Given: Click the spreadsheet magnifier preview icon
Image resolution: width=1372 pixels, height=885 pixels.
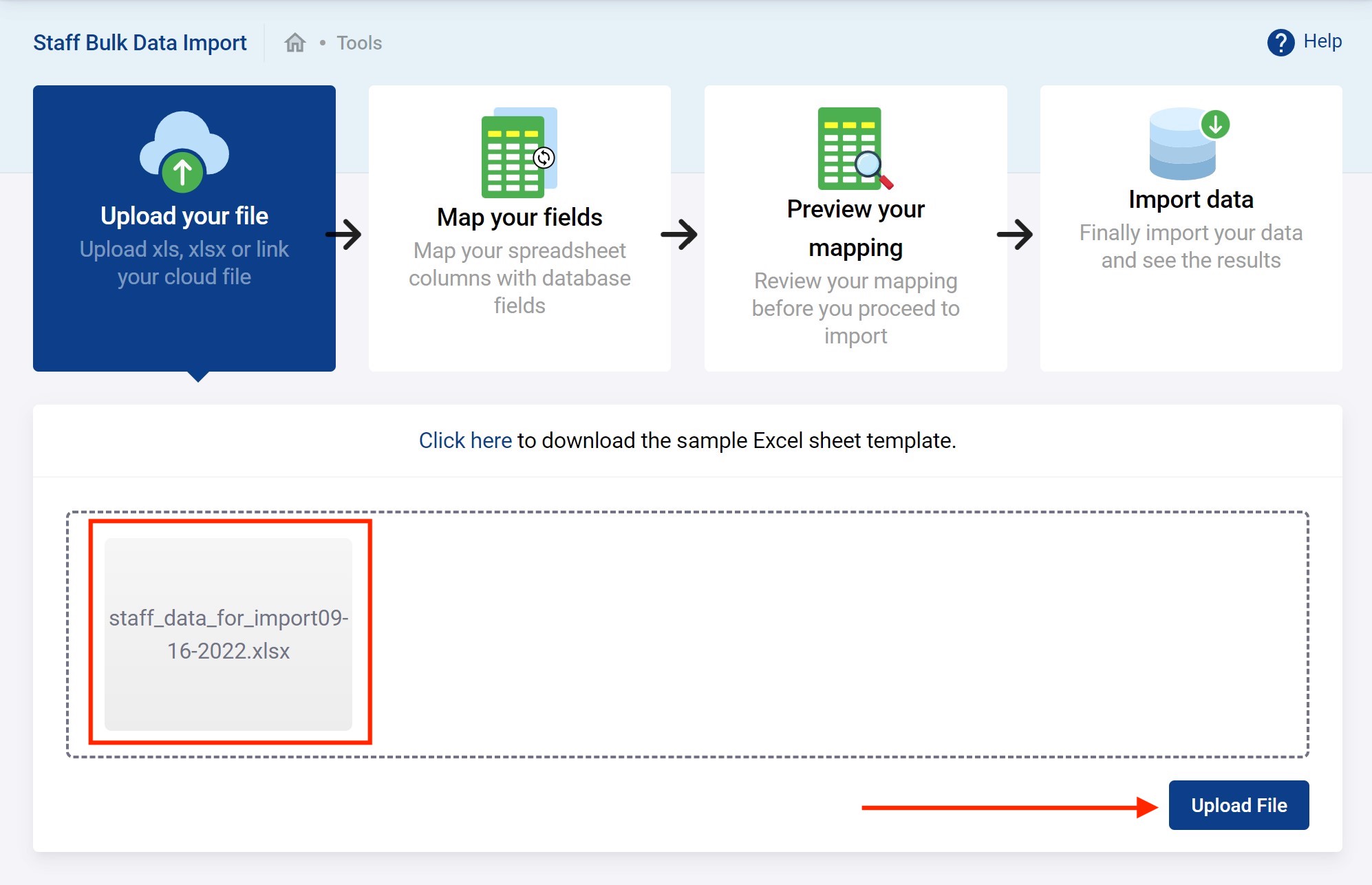Looking at the screenshot, I should click(x=855, y=149).
